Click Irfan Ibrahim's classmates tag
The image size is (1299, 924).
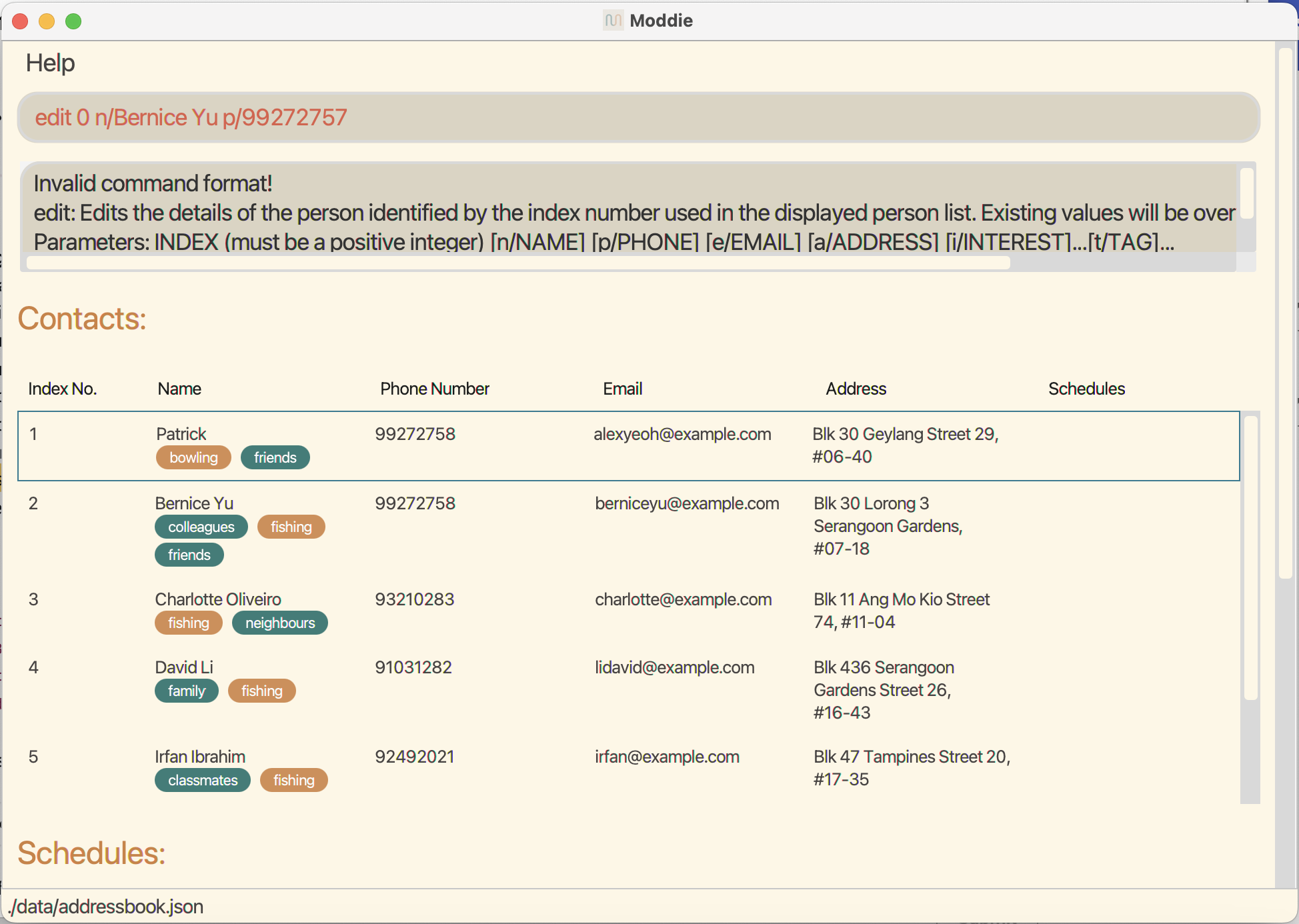coord(202,781)
